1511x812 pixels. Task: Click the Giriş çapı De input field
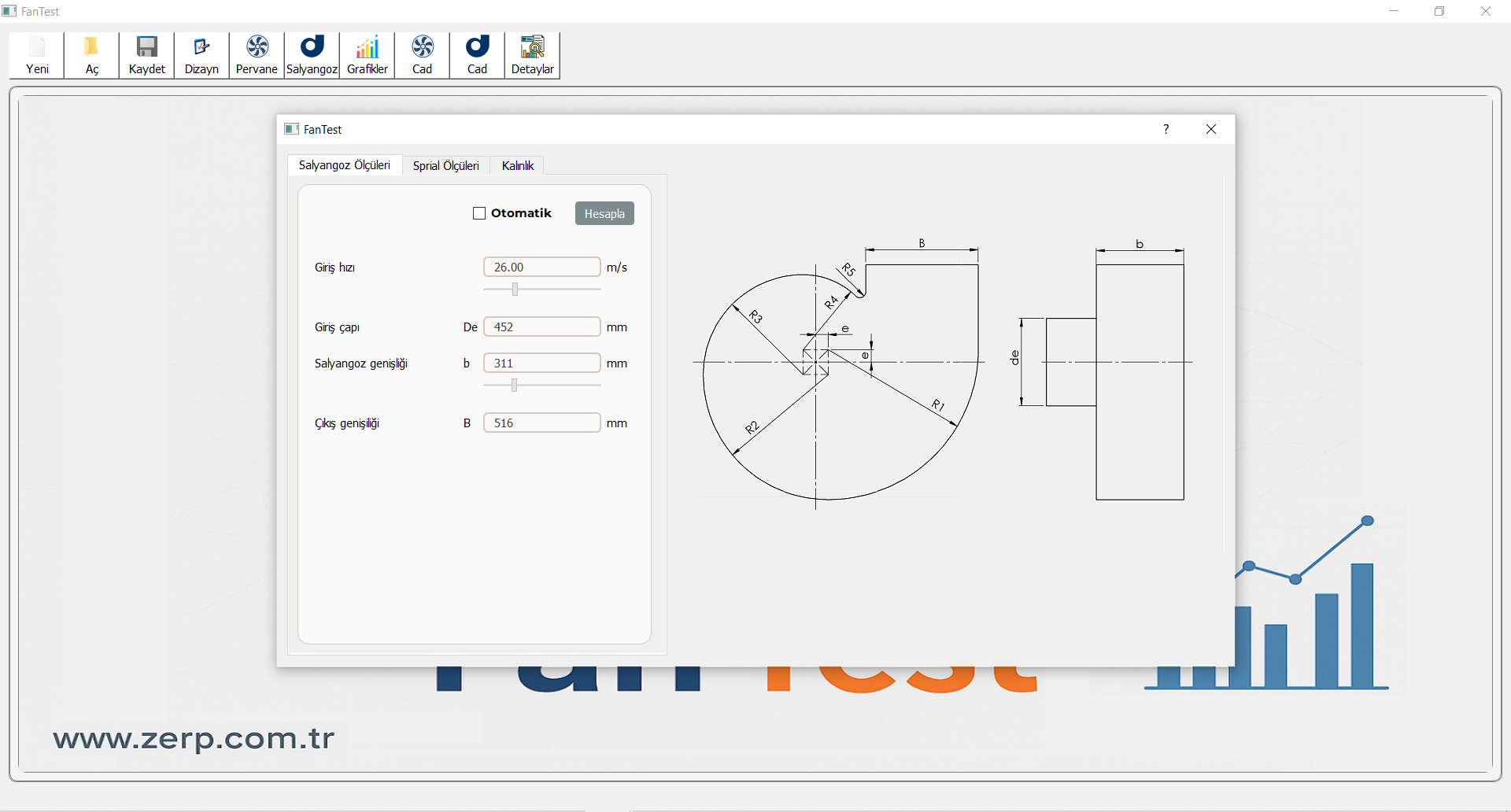tap(541, 327)
